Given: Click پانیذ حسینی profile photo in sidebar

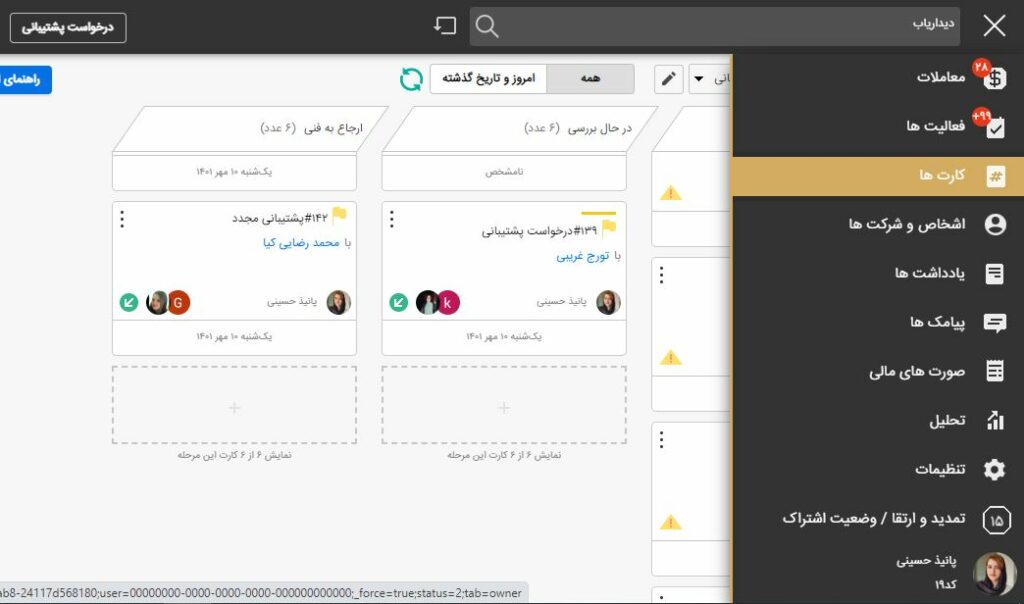Looking at the screenshot, I should tap(994, 574).
